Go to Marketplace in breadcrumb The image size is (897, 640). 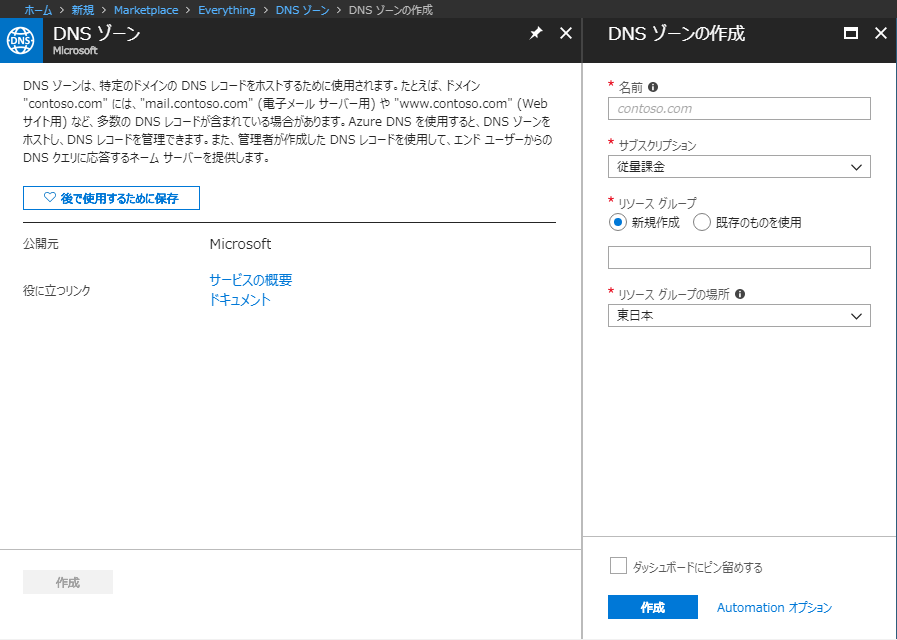[x=146, y=10]
